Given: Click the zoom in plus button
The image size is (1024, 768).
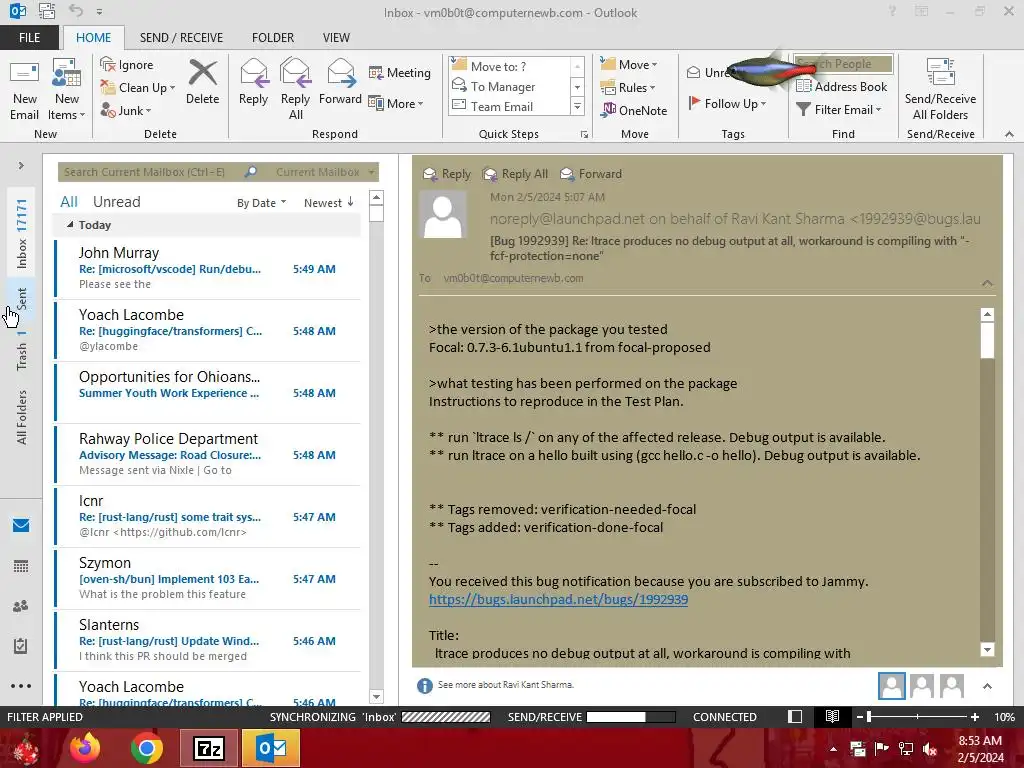Looking at the screenshot, I should click(975, 717).
